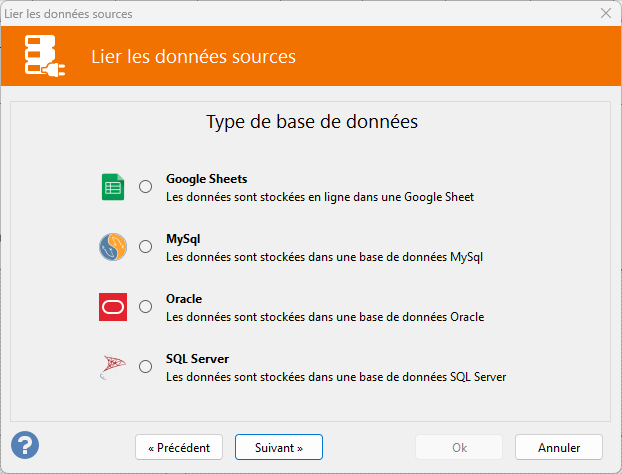Select the Oracle radio button
The image size is (622, 474).
coord(146,306)
